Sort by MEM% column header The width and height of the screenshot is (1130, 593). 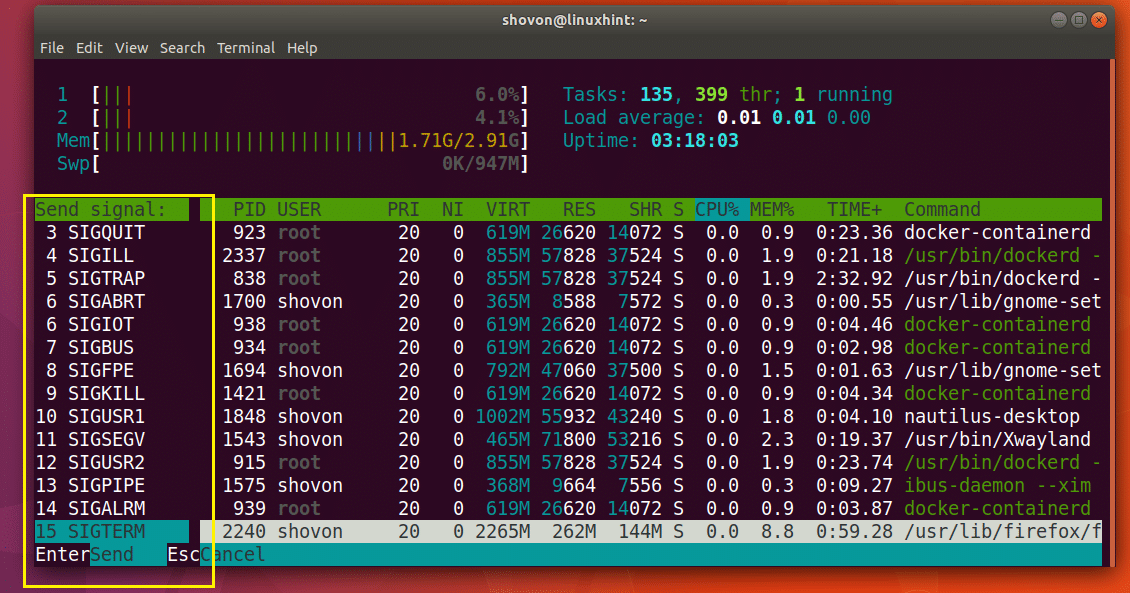[772, 210]
